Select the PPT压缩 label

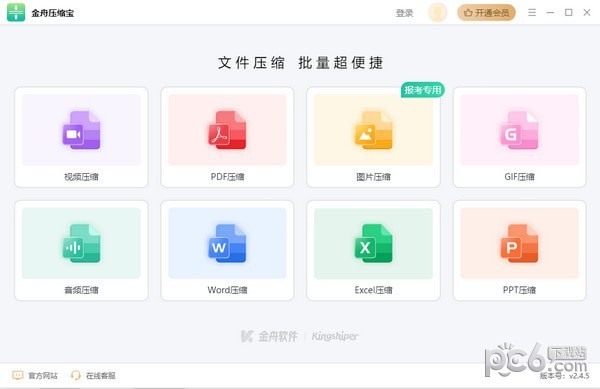[519, 290]
